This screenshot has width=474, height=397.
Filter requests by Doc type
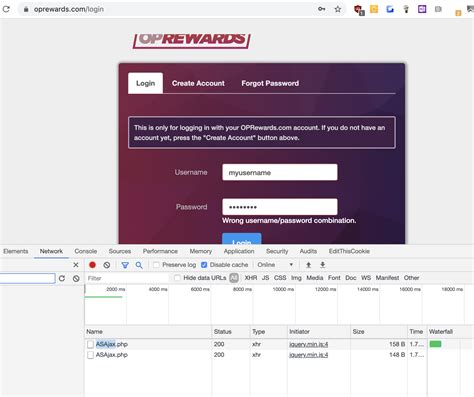(351, 278)
